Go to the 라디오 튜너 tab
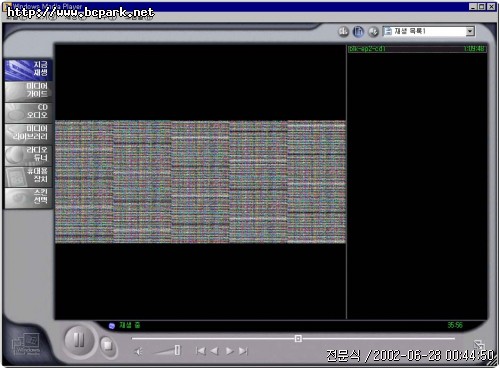Image resolution: width=500 pixels, height=368 pixels. coord(28,155)
